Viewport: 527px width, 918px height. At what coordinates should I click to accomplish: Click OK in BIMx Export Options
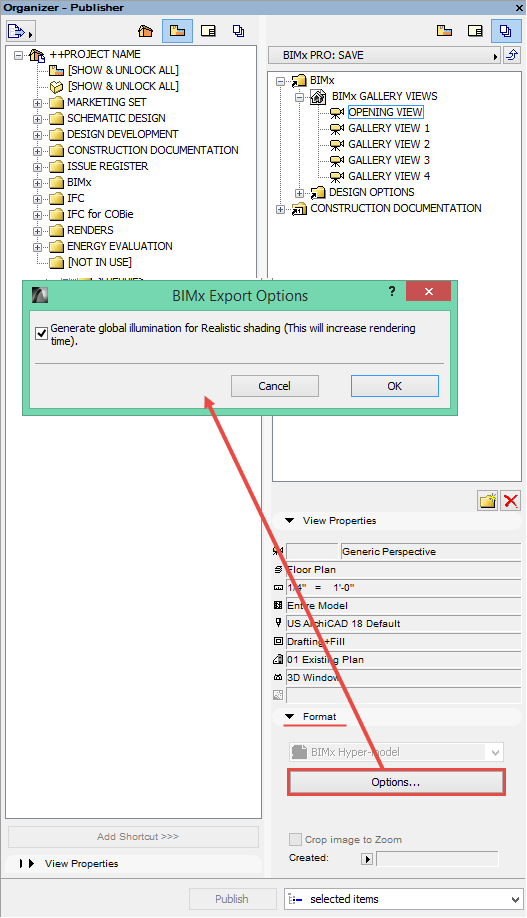click(395, 386)
